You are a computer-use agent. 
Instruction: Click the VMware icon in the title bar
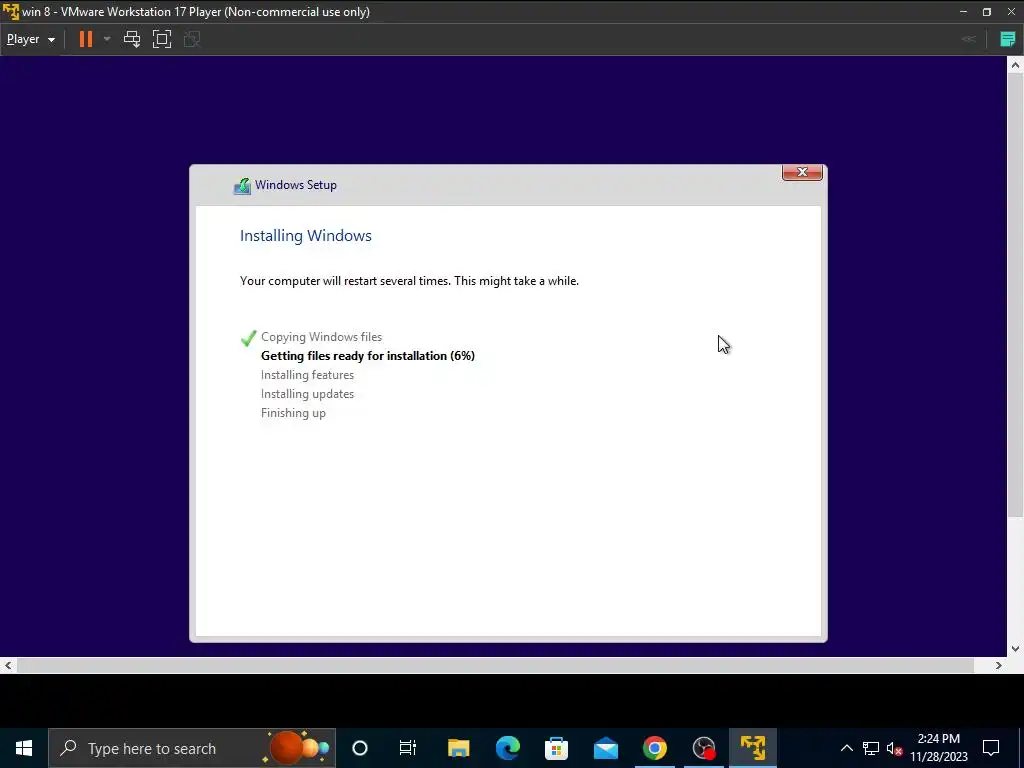tap(10, 12)
